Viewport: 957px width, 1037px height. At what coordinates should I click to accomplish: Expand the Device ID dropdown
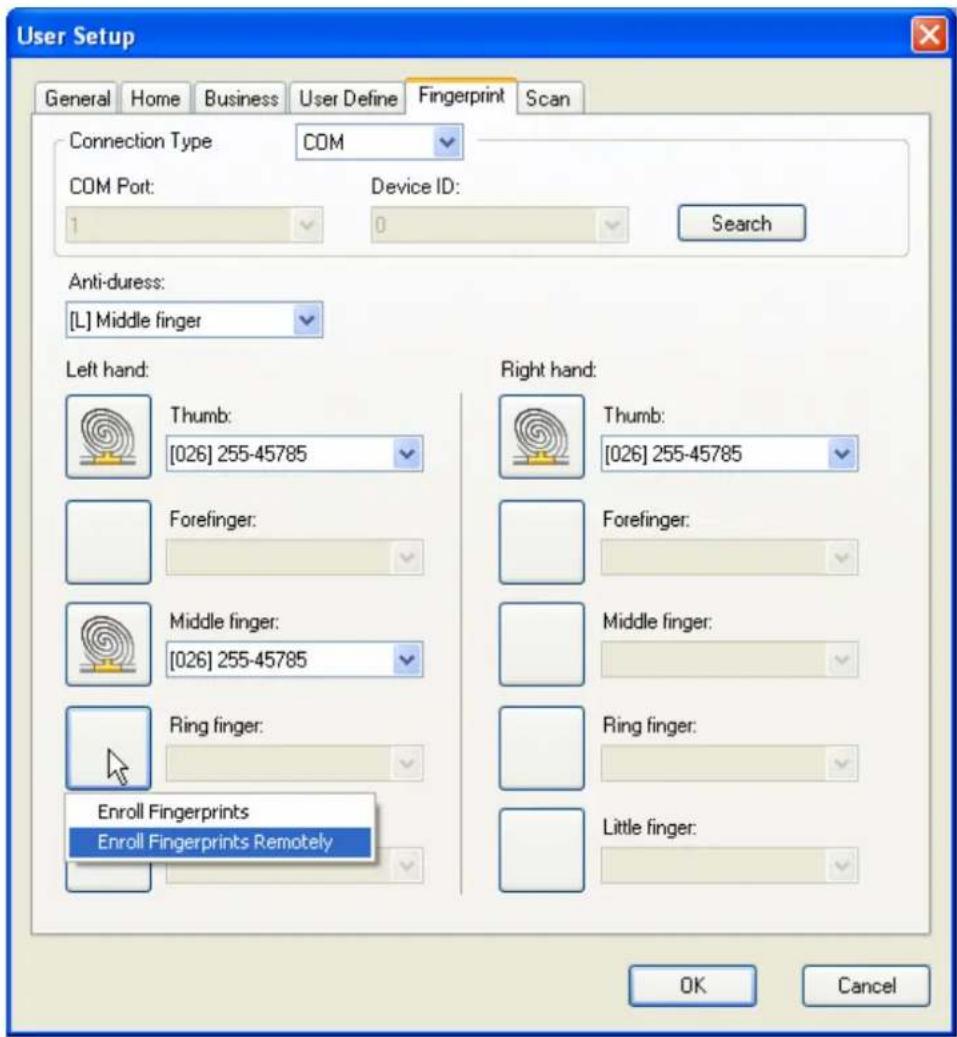499,225
